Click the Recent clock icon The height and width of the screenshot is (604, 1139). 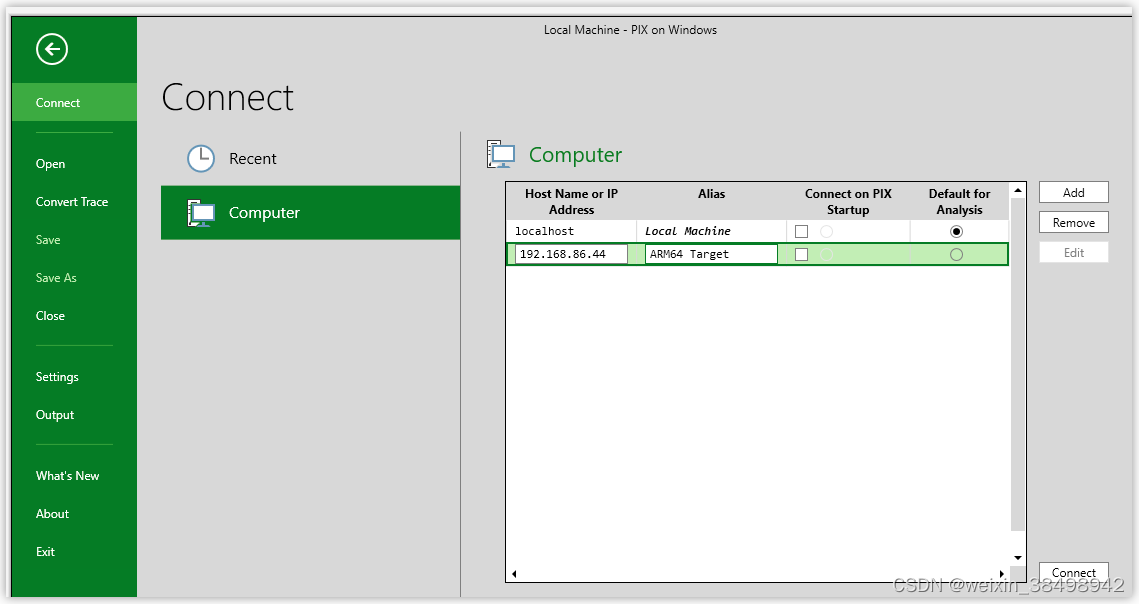coord(201,158)
